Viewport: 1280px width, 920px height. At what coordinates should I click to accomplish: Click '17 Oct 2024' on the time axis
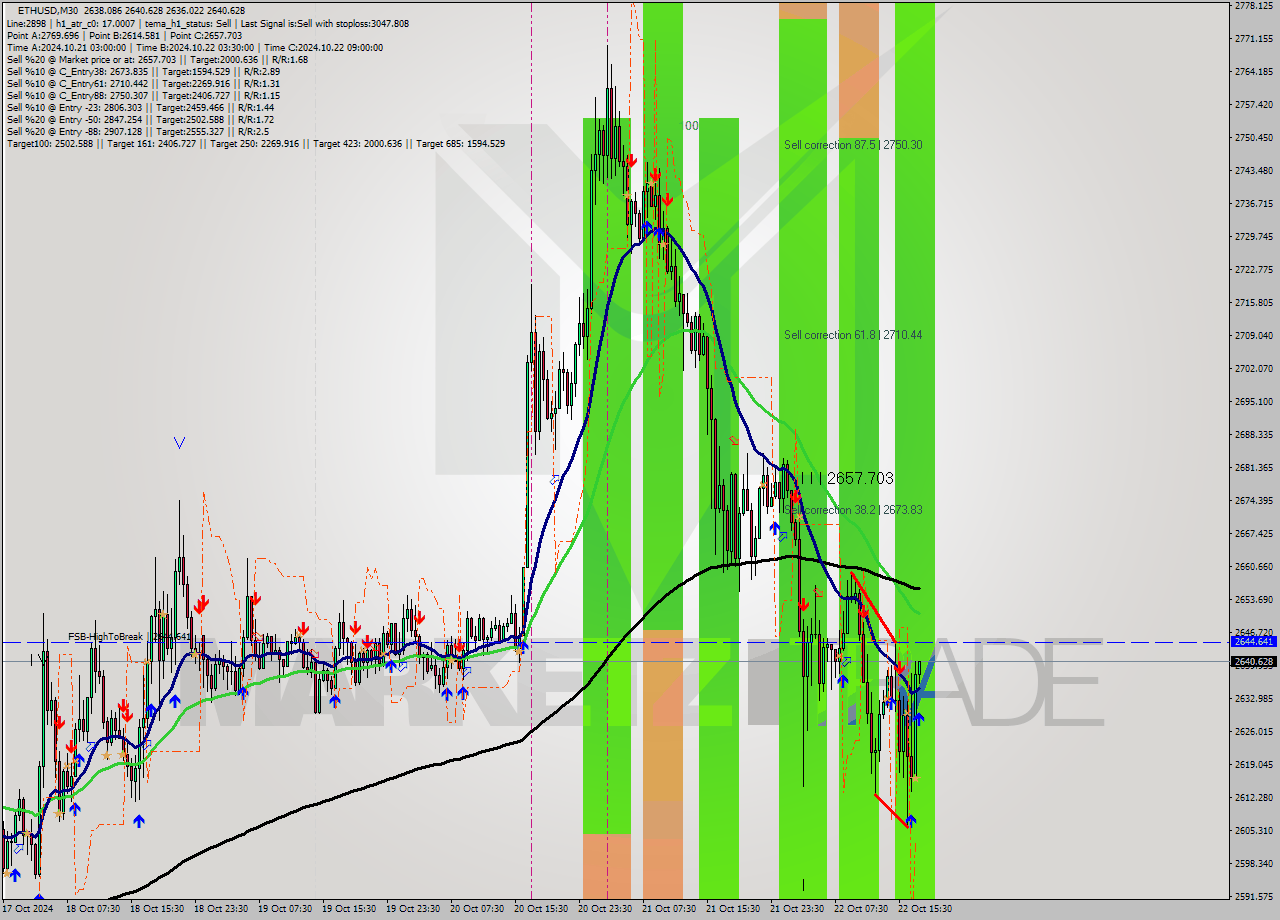[x=28, y=909]
